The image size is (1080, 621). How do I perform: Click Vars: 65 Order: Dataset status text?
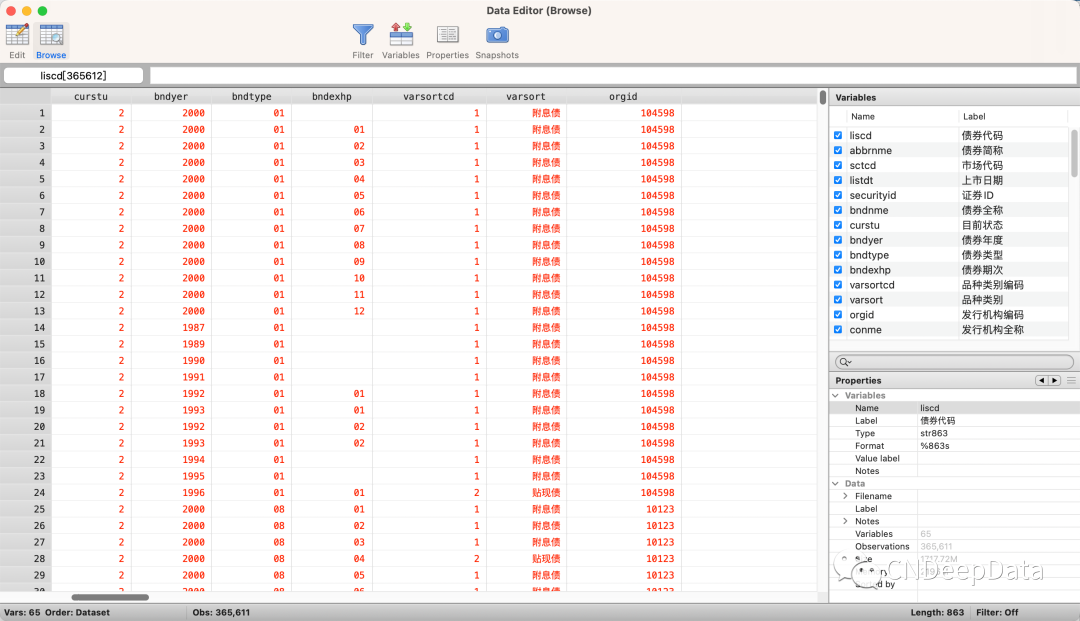coord(56,612)
